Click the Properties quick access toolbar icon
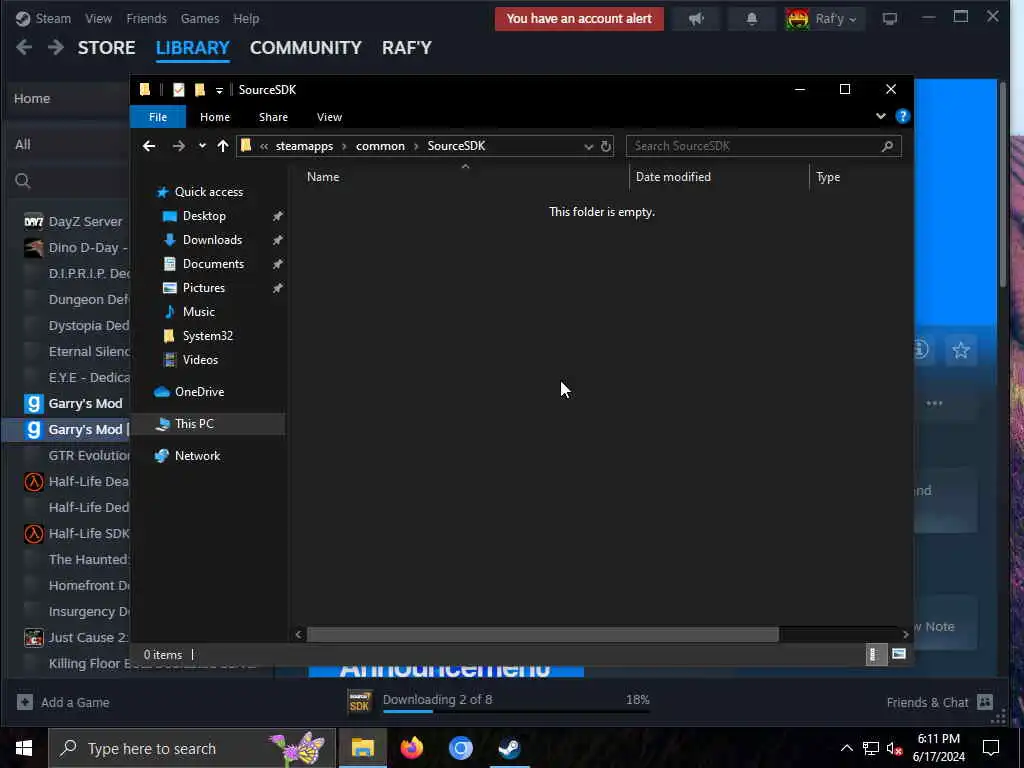Viewport: 1024px width, 768px height. [x=178, y=89]
